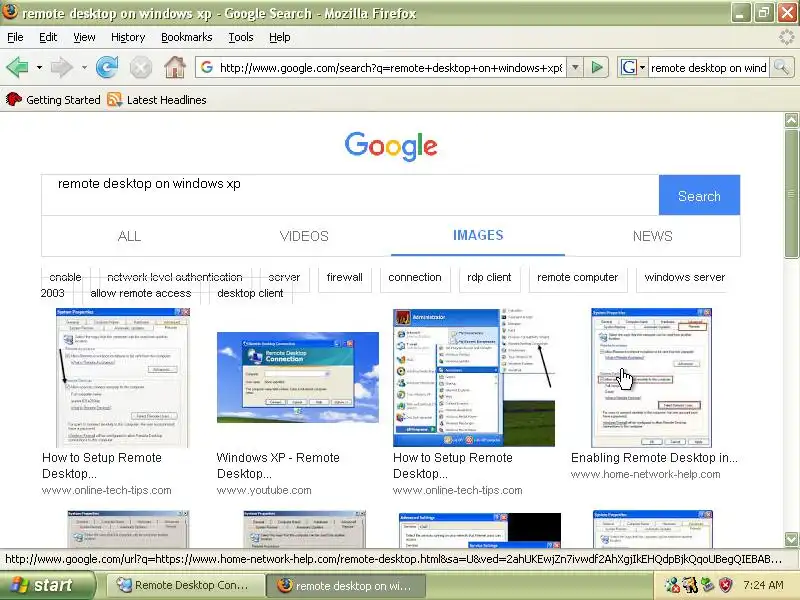Click the Getting Started bookmark label

[x=63, y=100]
